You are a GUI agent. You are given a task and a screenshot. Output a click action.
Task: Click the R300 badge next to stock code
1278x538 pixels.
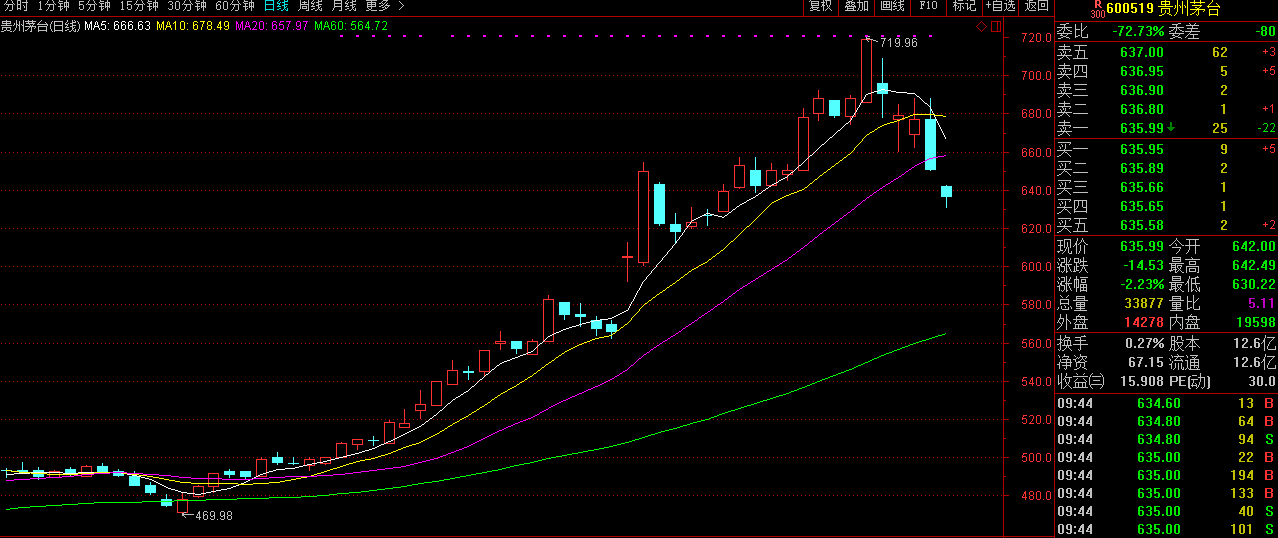pos(1069,9)
